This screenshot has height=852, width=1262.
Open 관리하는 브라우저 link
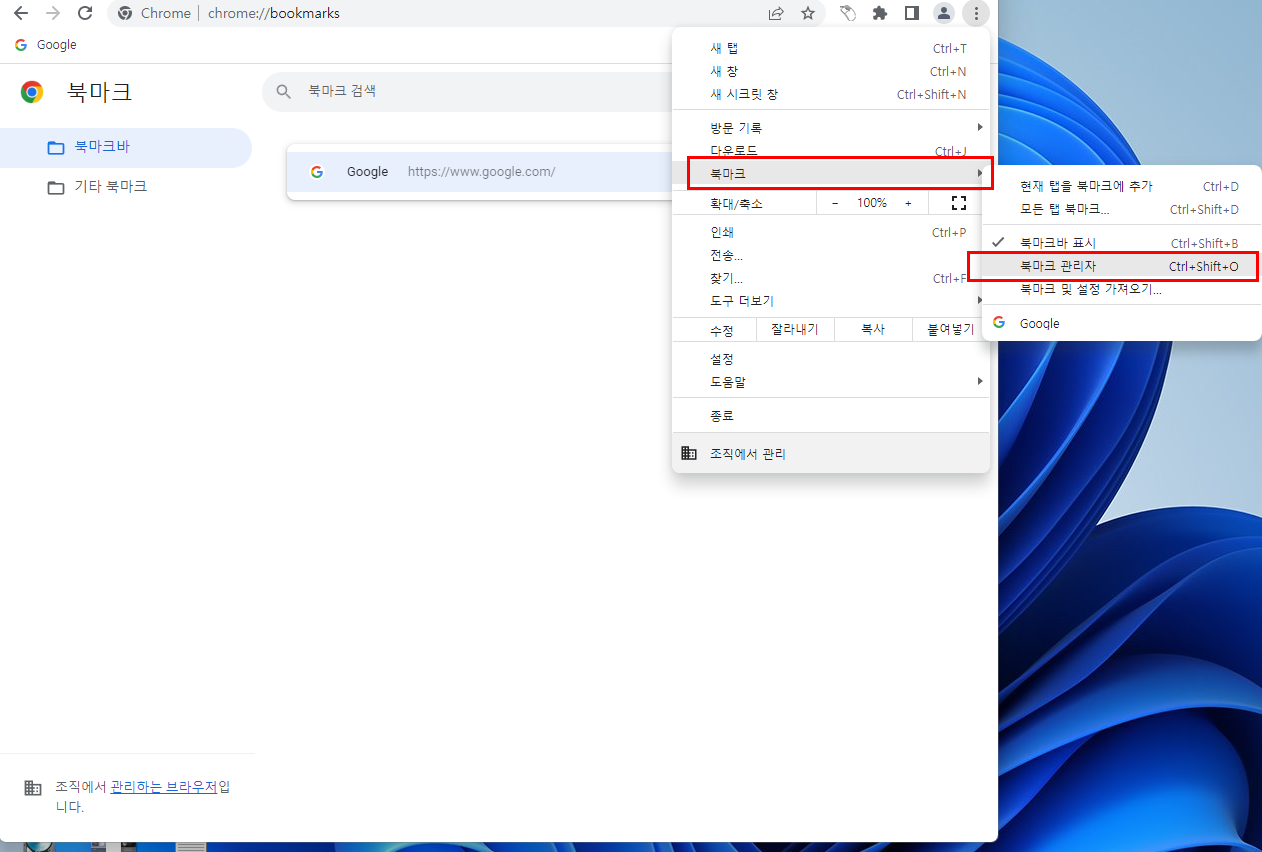tap(164, 787)
